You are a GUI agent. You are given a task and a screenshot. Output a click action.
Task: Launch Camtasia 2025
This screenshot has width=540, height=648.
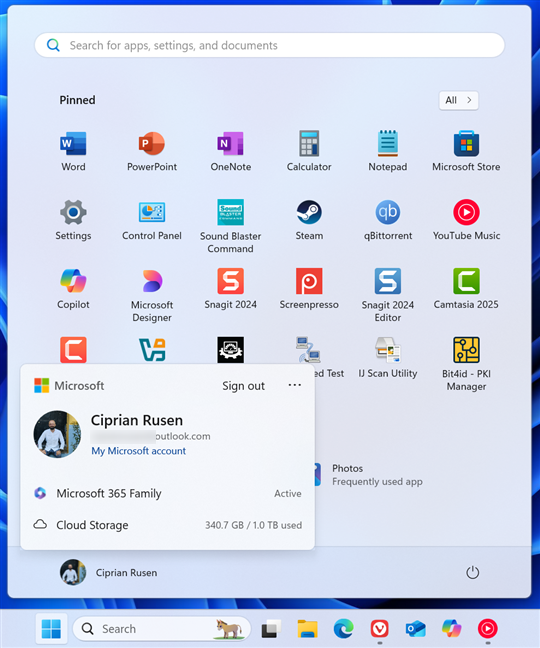coord(466,289)
